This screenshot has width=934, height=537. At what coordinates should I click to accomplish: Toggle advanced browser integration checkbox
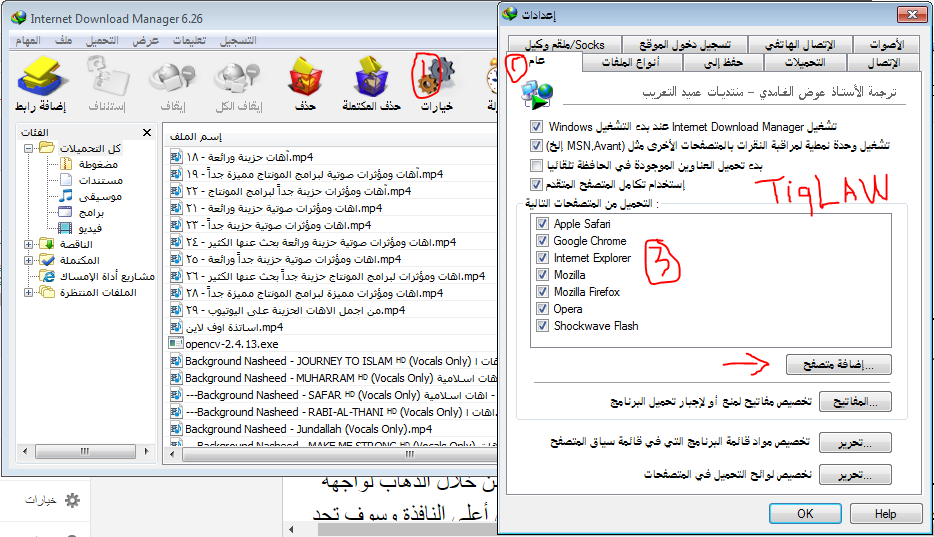[x=536, y=184]
